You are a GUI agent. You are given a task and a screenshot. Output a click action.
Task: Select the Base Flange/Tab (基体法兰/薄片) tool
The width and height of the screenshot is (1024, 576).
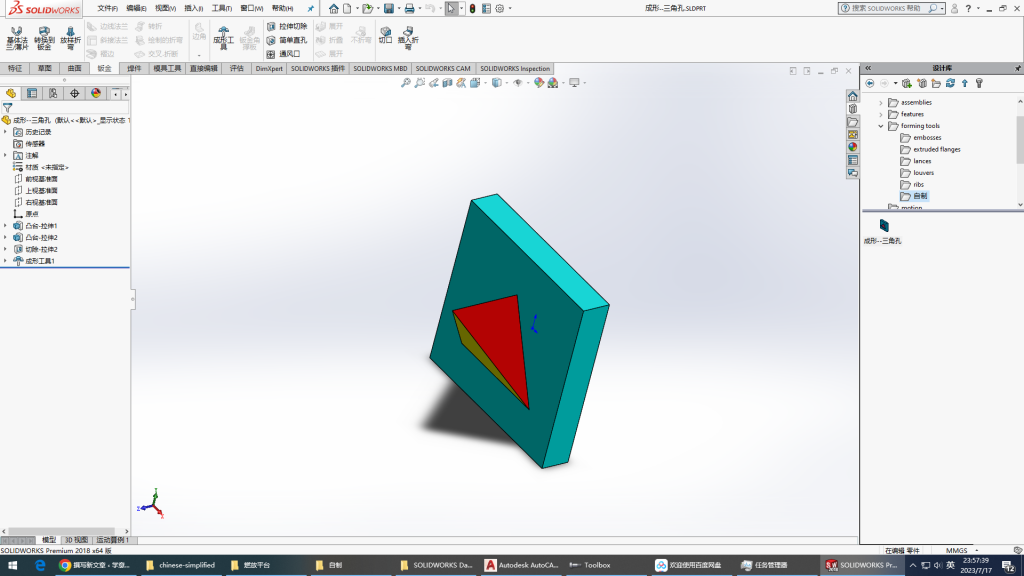[x=17, y=37]
